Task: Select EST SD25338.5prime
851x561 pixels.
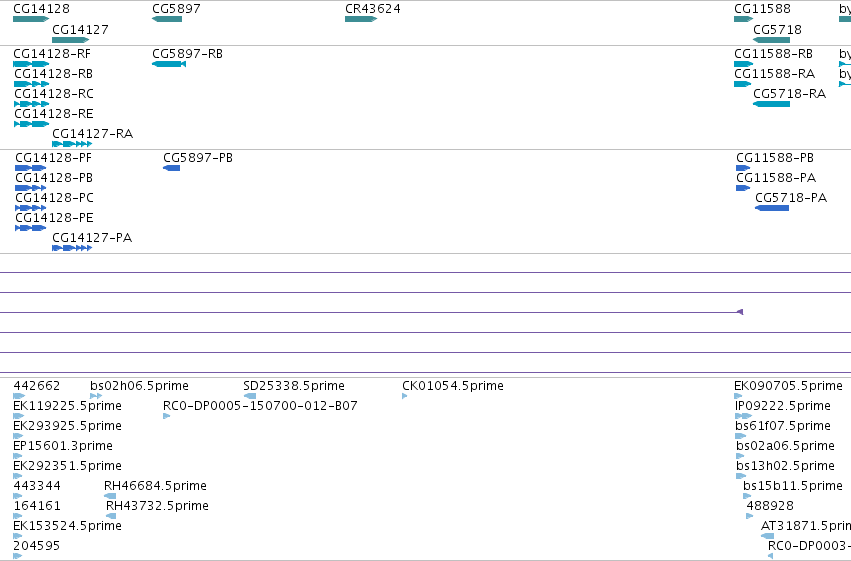Action: coord(250,396)
